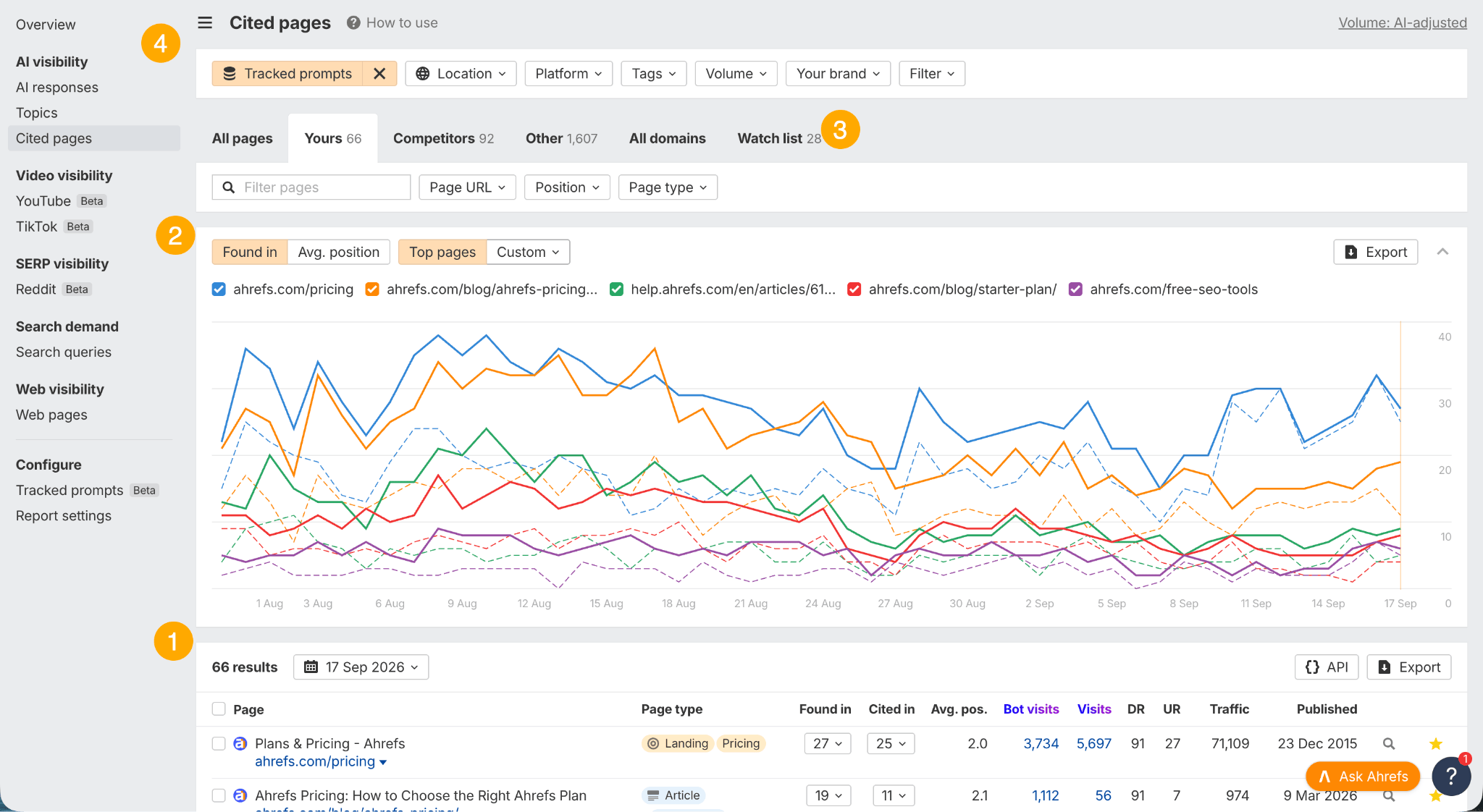Click the favicon for Ahrefs Pricing article
The height and width of the screenshot is (812, 1483).
(240, 795)
